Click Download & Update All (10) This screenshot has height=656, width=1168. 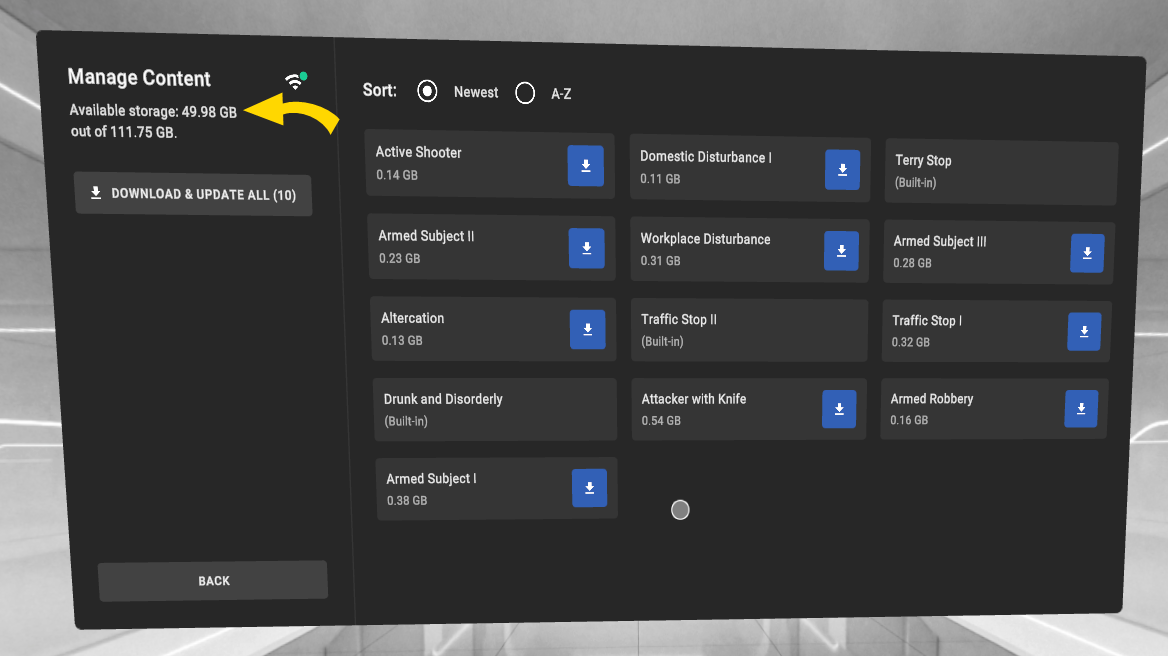click(x=193, y=194)
